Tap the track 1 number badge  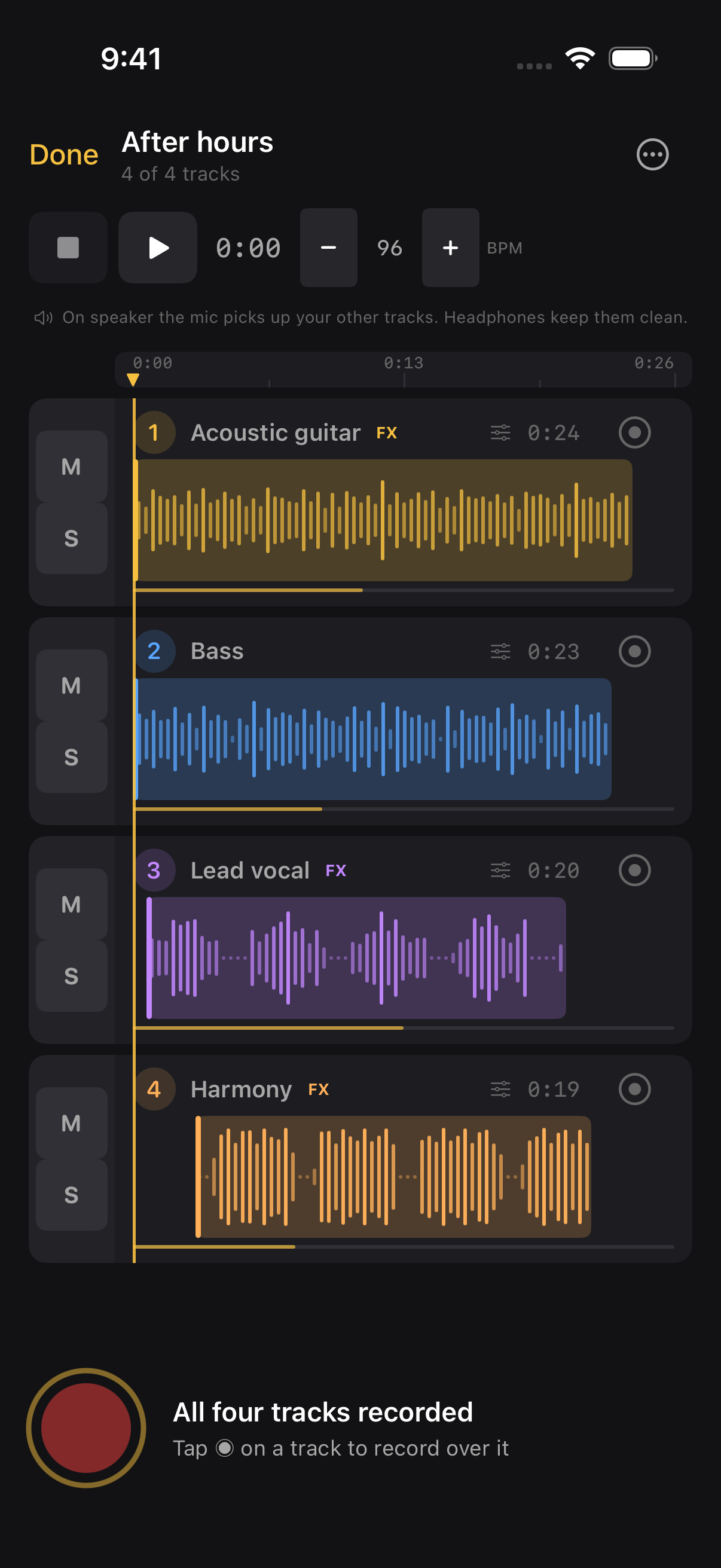pyautogui.click(x=154, y=432)
